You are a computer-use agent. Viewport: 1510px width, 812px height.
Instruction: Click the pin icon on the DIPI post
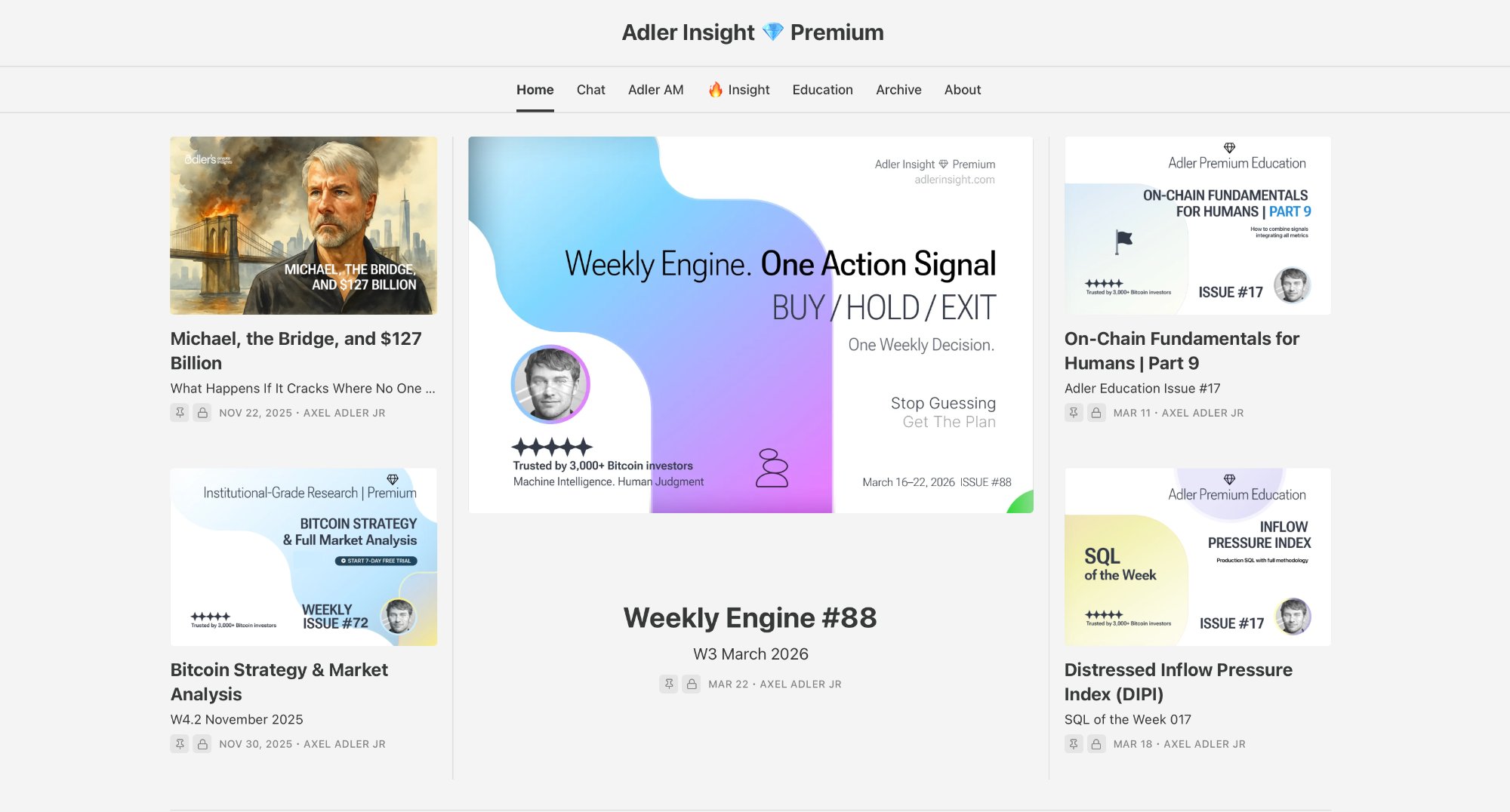(x=1073, y=743)
